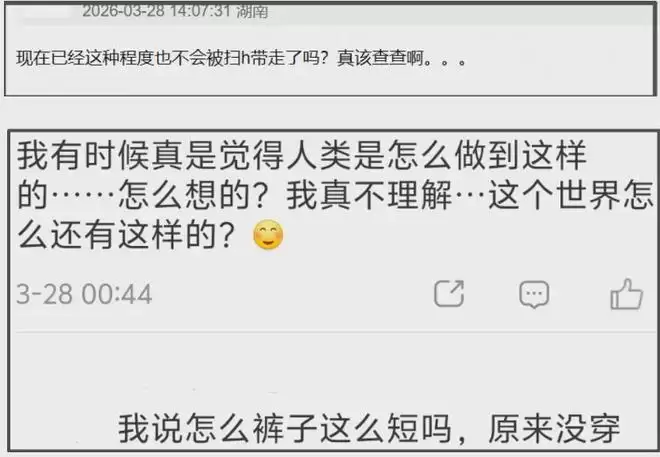The width and height of the screenshot is (660, 457).
Task: Click the word 扫h in the top comment
Action: tap(237, 58)
